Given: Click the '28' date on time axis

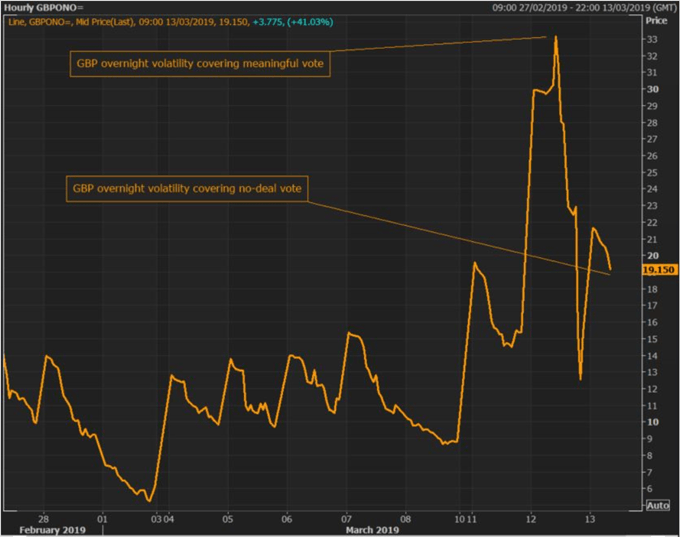Looking at the screenshot, I should click(x=43, y=519).
